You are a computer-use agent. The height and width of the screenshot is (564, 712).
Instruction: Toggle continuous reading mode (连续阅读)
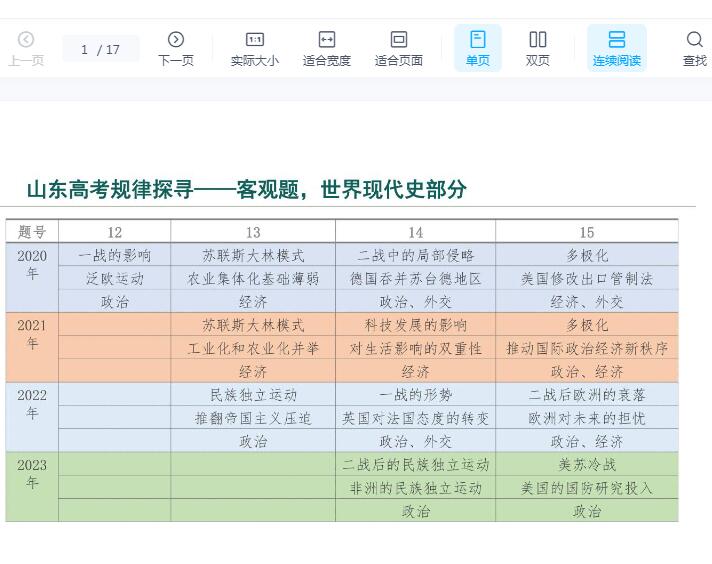pyautogui.click(x=617, y=47)
